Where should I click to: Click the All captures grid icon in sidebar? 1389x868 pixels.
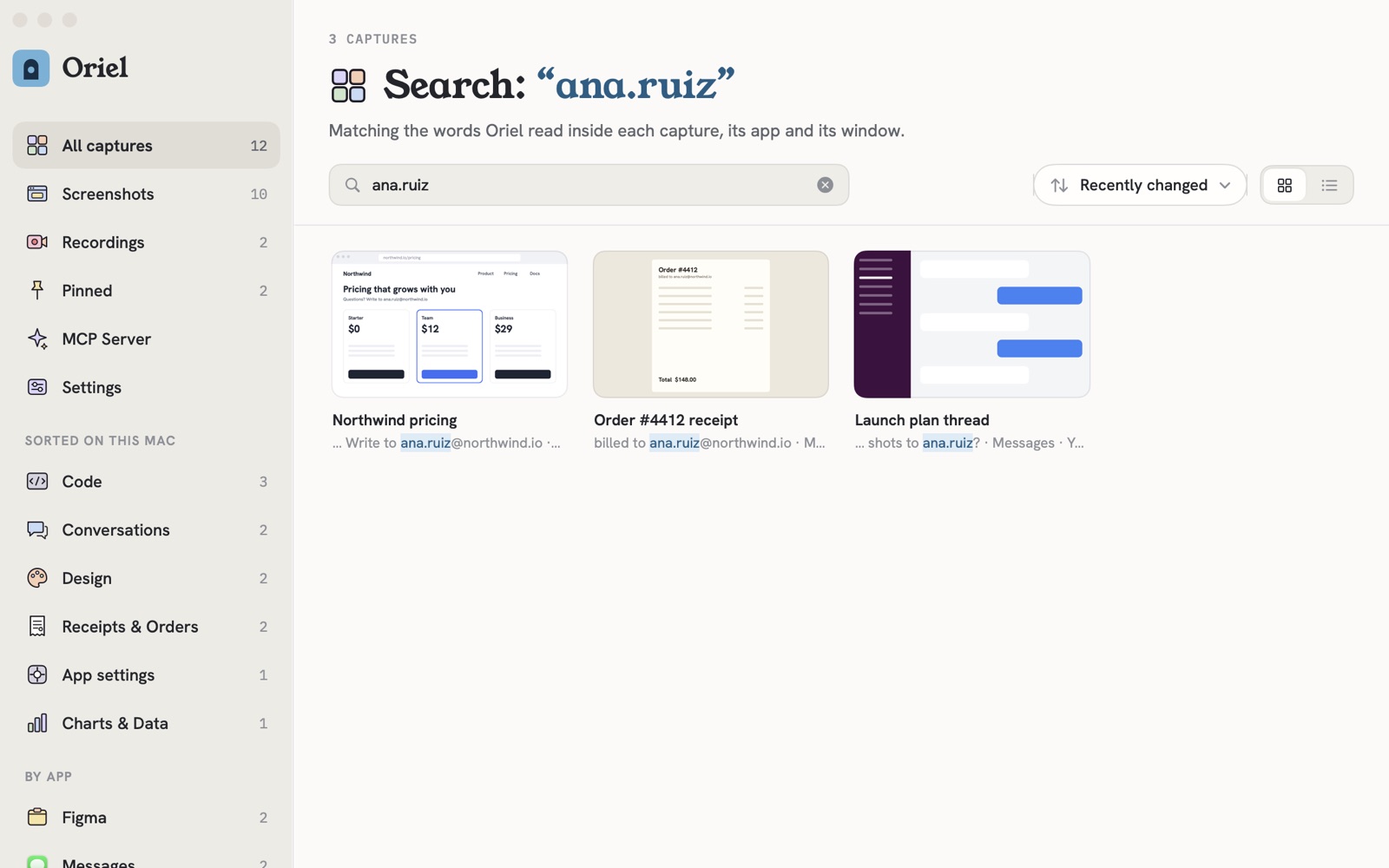(37, 145)
